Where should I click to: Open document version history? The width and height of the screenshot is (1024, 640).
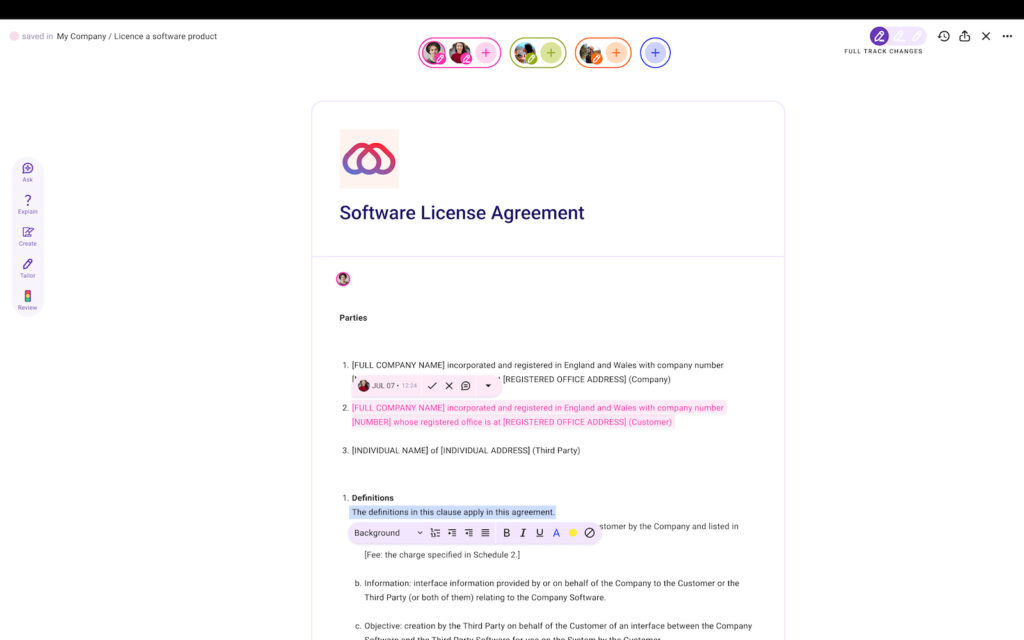click(x=944, y=36)
